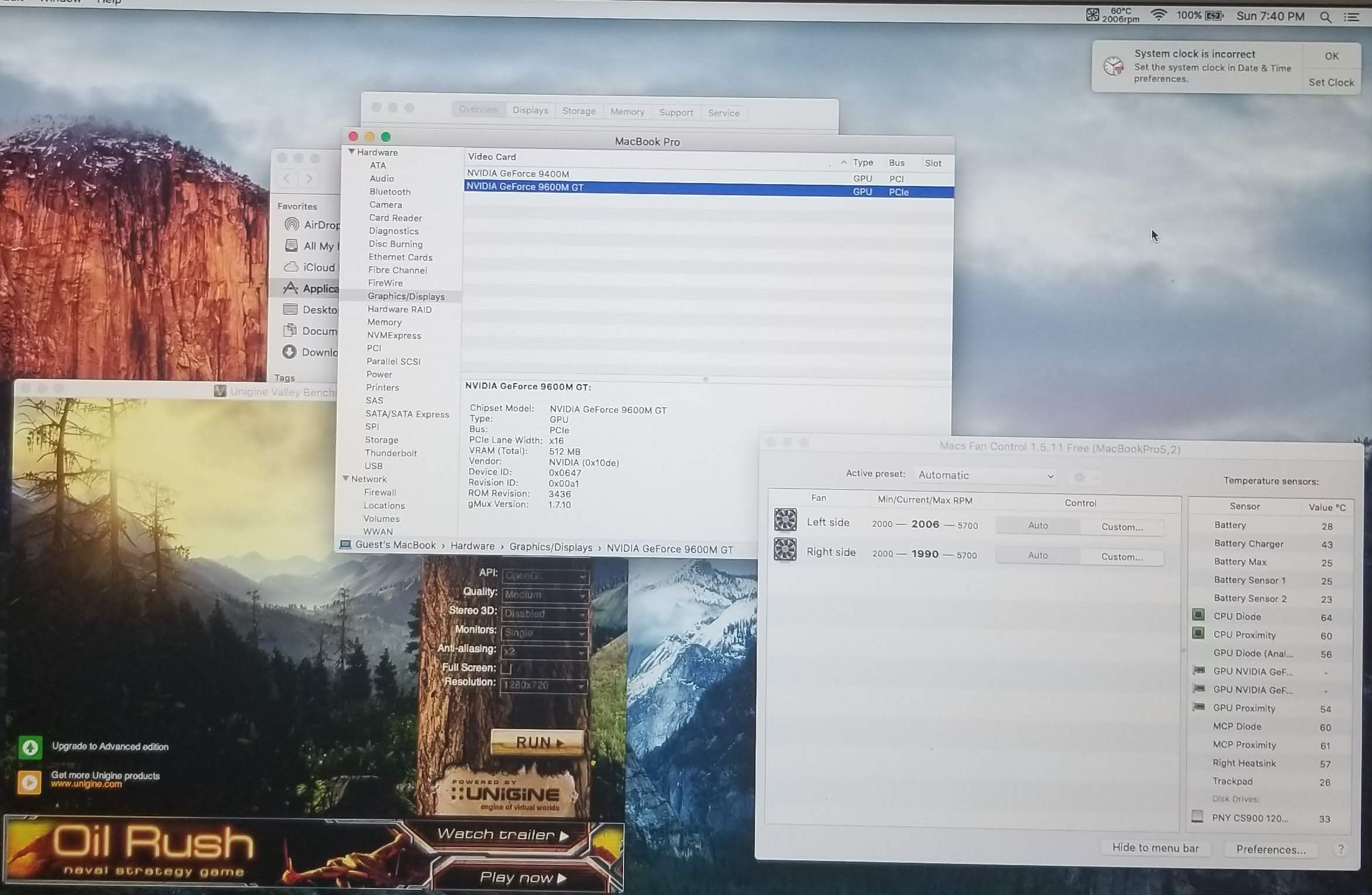Screen dimensions: 1372x895
Task: Click the Wi-Fi status icon
Action: click(x=1158, y=16)
